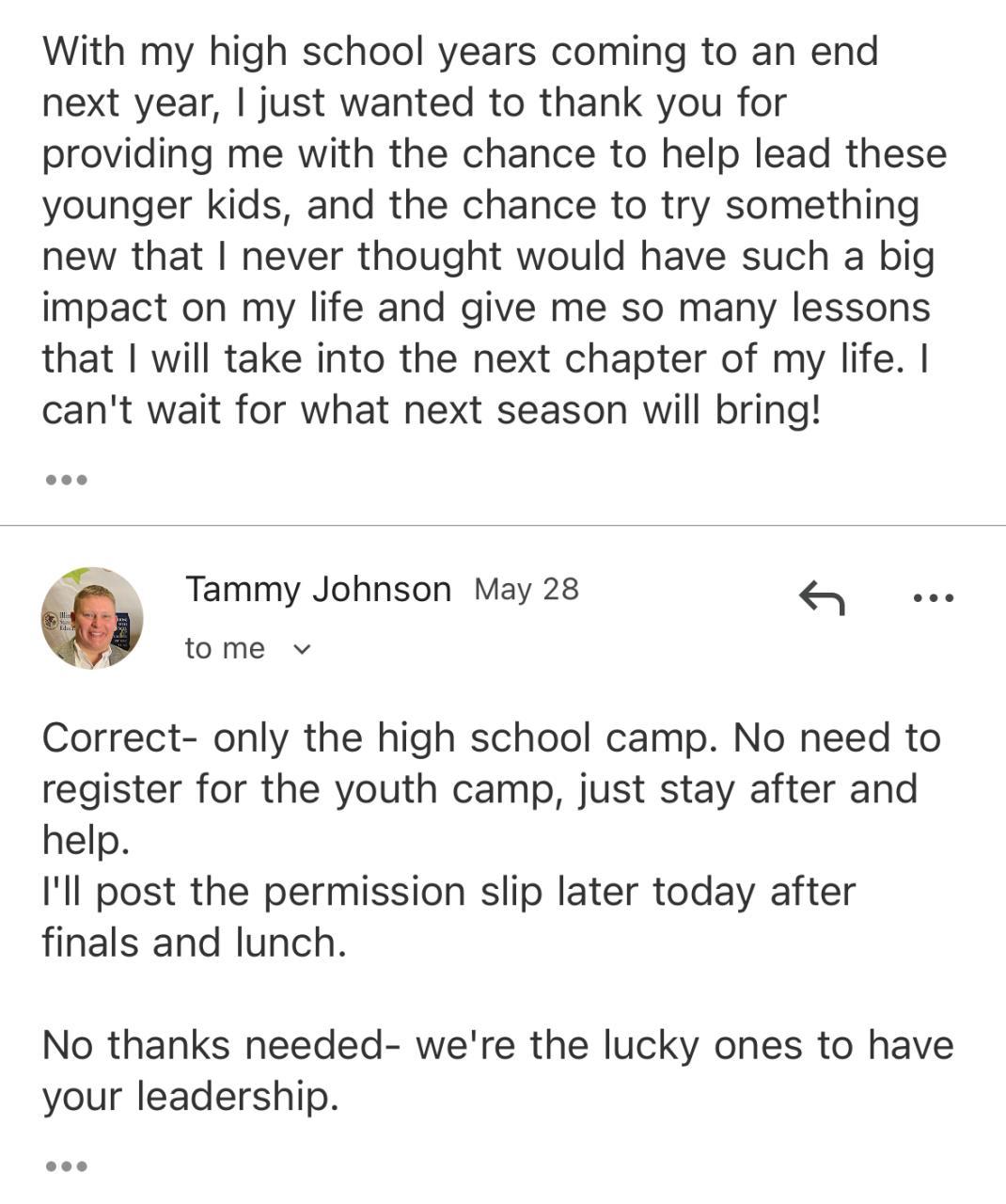Click the divider line between the two messages
Viewport: 1006px width, 1204px height.
(x=503, y=525)
